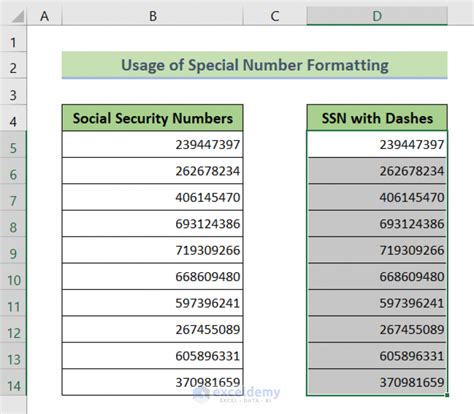474x414 pixels.
Task: Click the Select All corner triangle
Action: point(18,17)
